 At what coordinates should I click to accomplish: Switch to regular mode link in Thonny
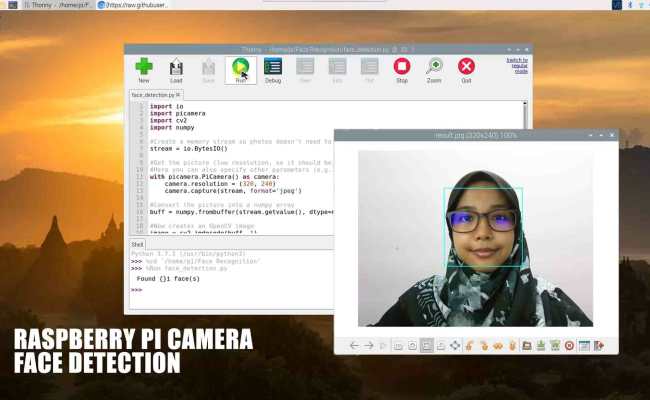[x=517, y=65]
